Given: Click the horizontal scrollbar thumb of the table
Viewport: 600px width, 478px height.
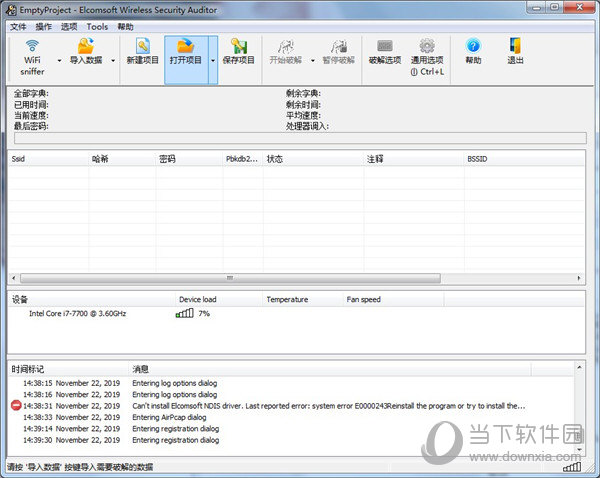Looking at the screenshot, I should tap(230, 278).
